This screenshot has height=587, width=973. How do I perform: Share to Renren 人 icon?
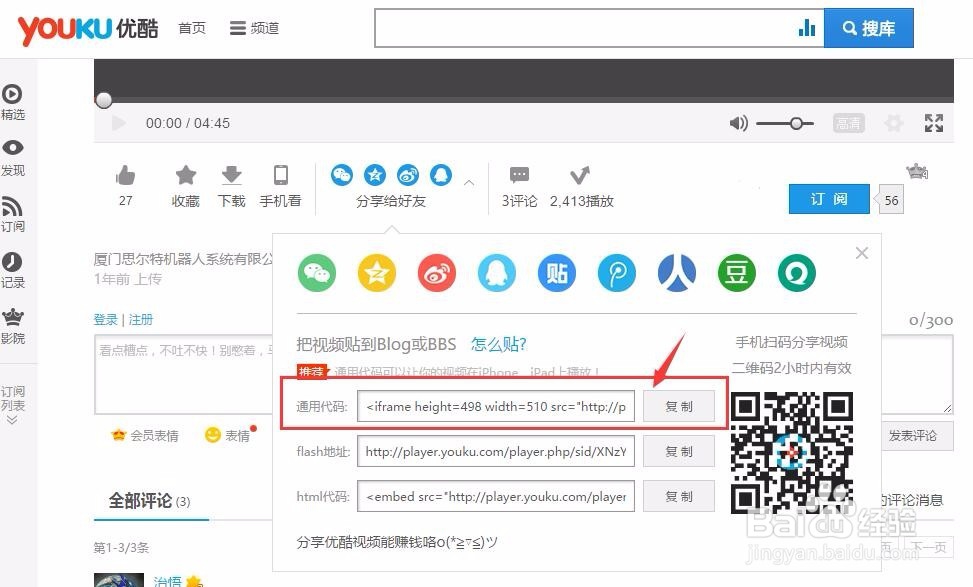click(x=677, y=273)
